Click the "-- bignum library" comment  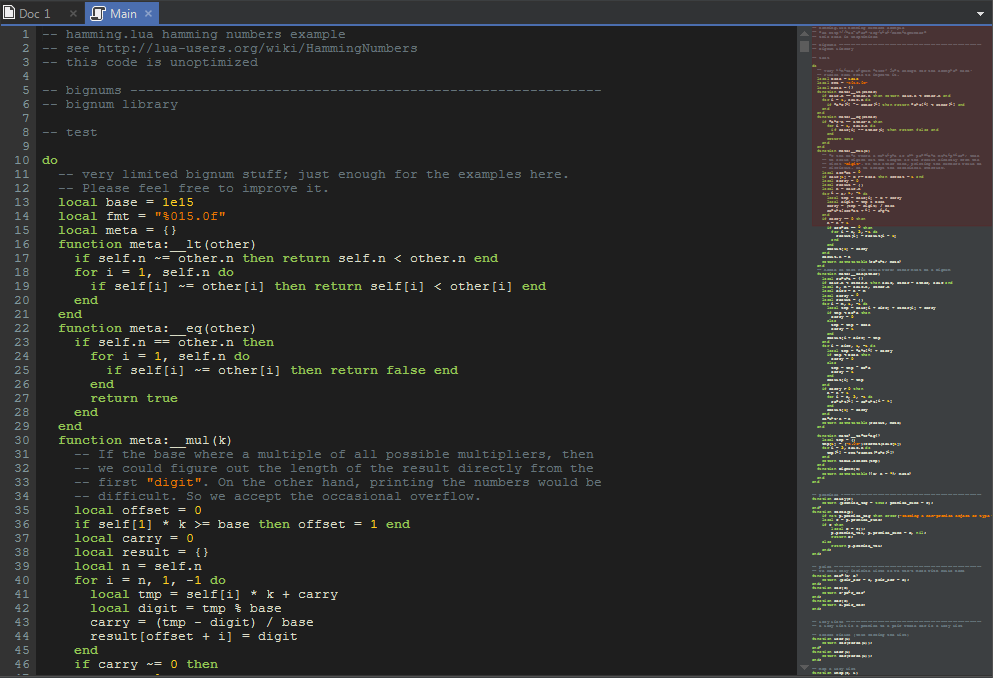(110, 104)
